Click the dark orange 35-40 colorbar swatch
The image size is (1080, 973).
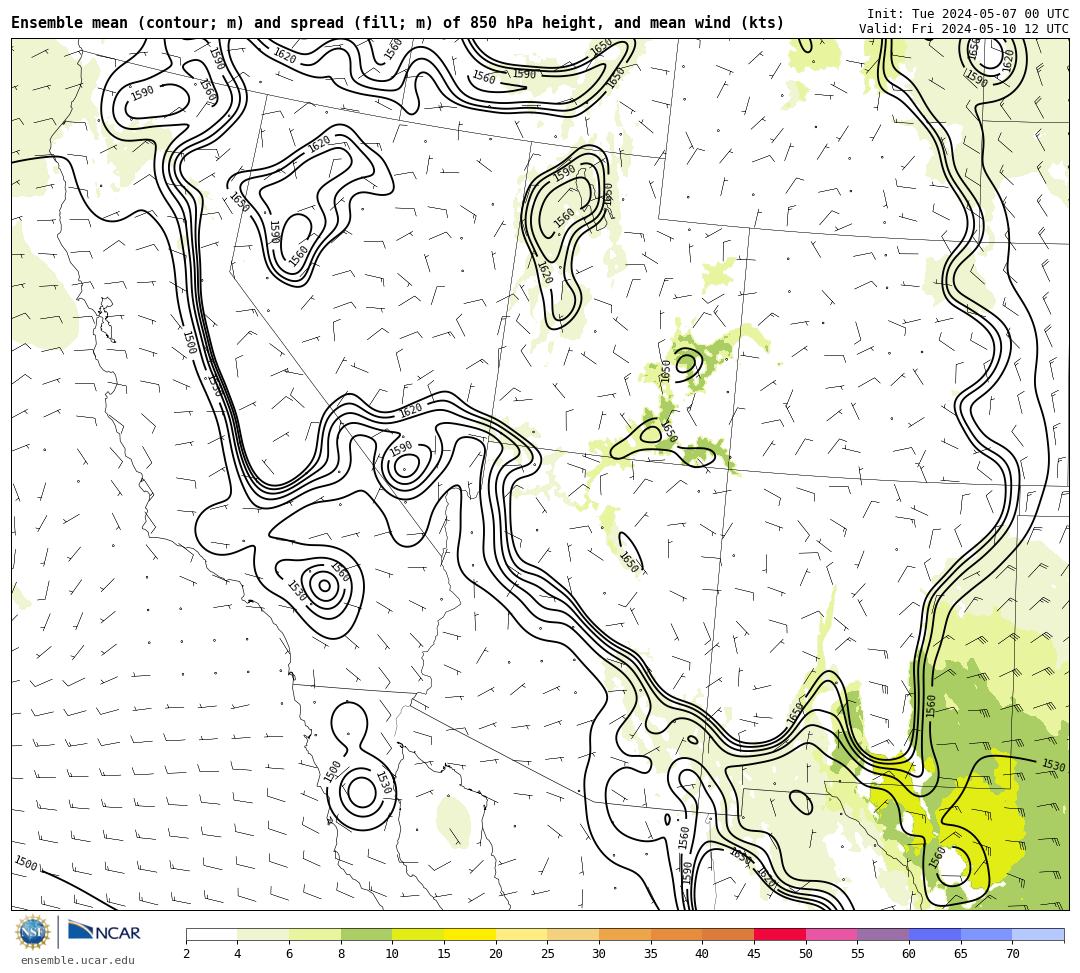click(x=676, y=934)
